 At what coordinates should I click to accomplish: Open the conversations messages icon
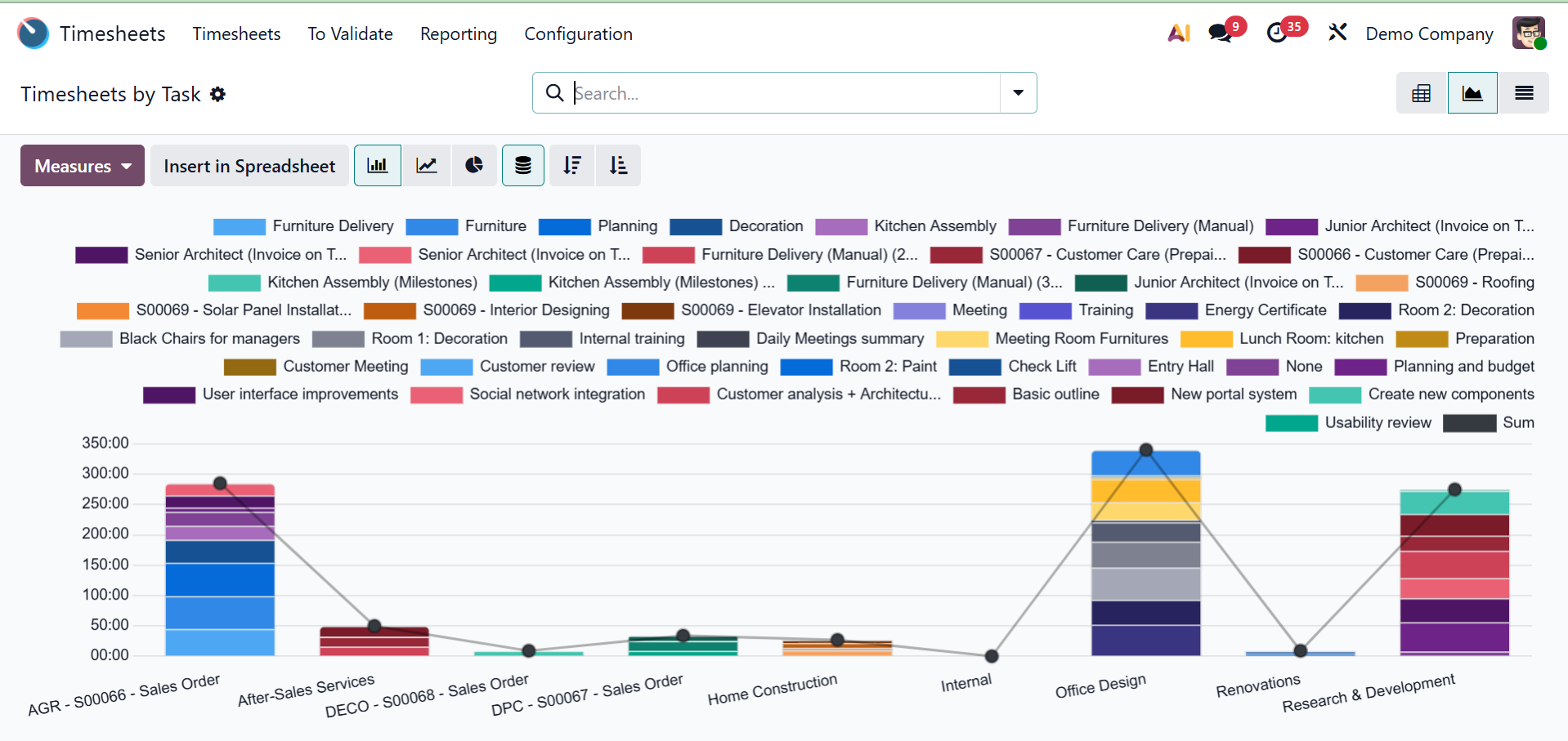coord(1220,33)
